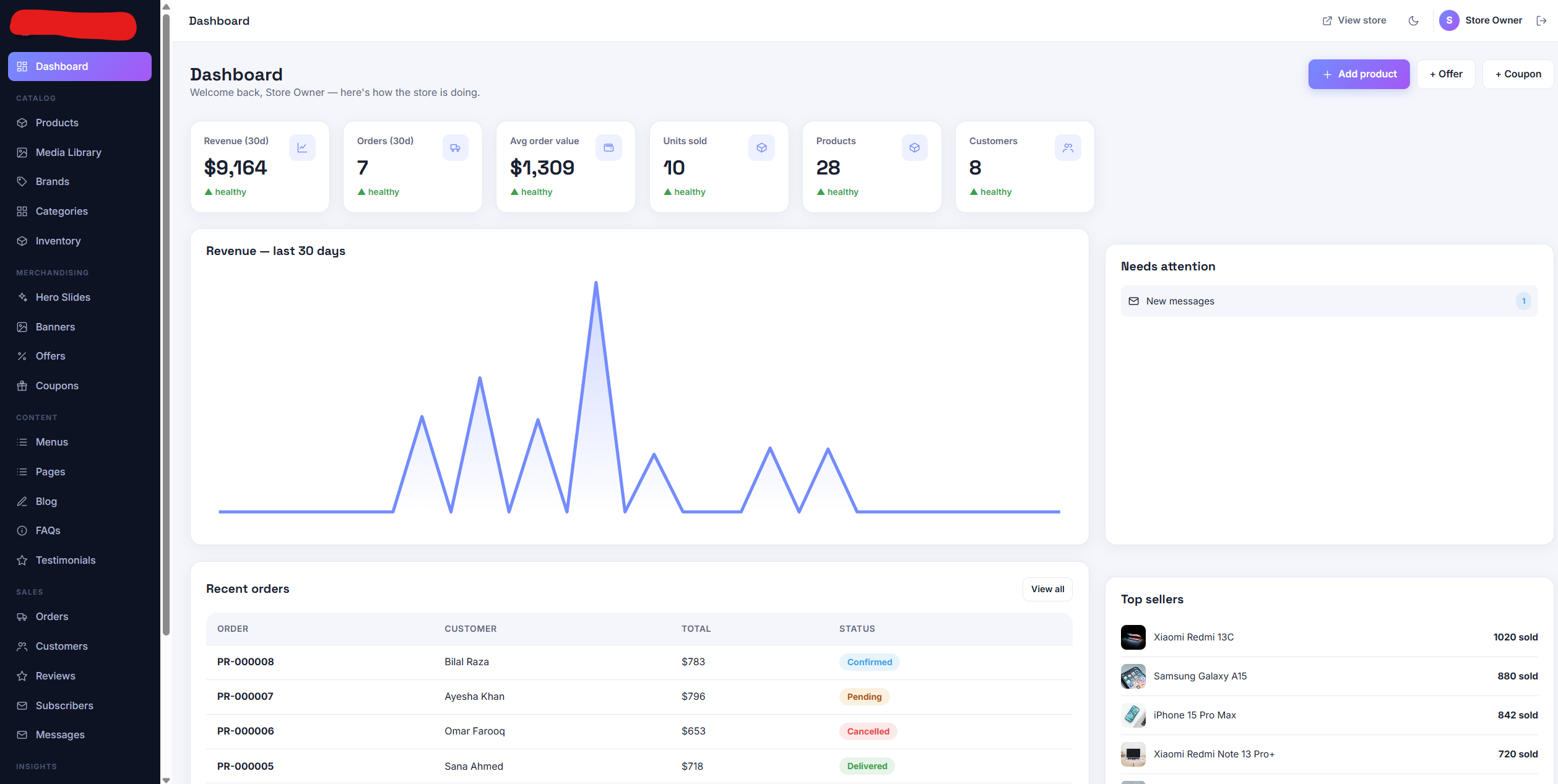Toggle dark mode with the moon icon
Screen dimensions: 1558x784
(x=1413, y=20)
